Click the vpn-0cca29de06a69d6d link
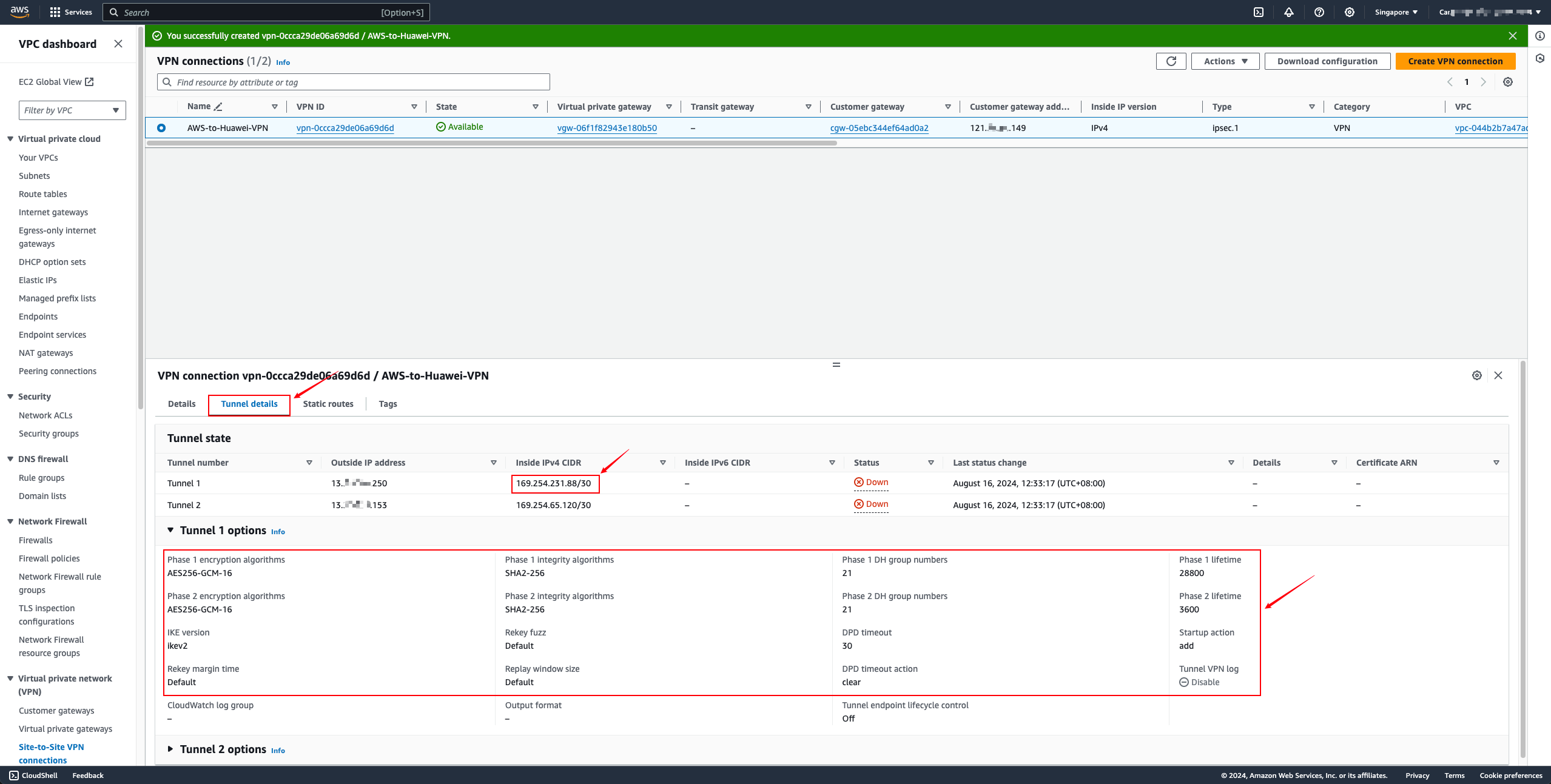This screenshot has height=784, width=1551. click(345, 127)
